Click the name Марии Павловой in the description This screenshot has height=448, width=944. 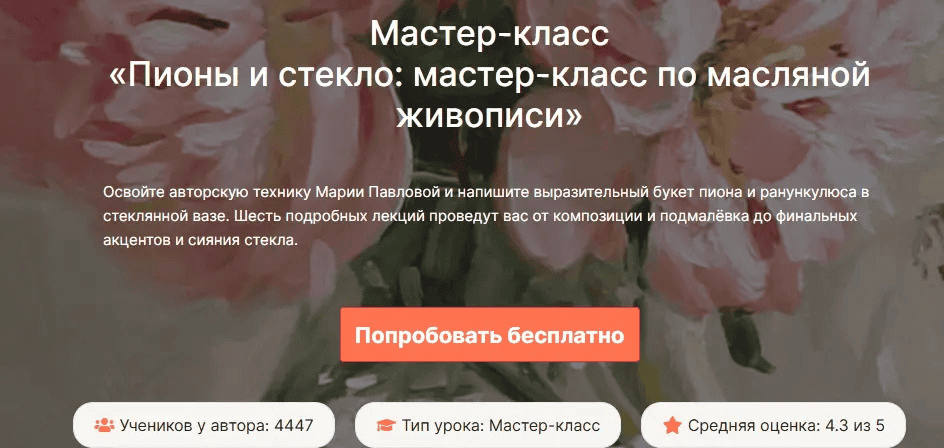380,192
